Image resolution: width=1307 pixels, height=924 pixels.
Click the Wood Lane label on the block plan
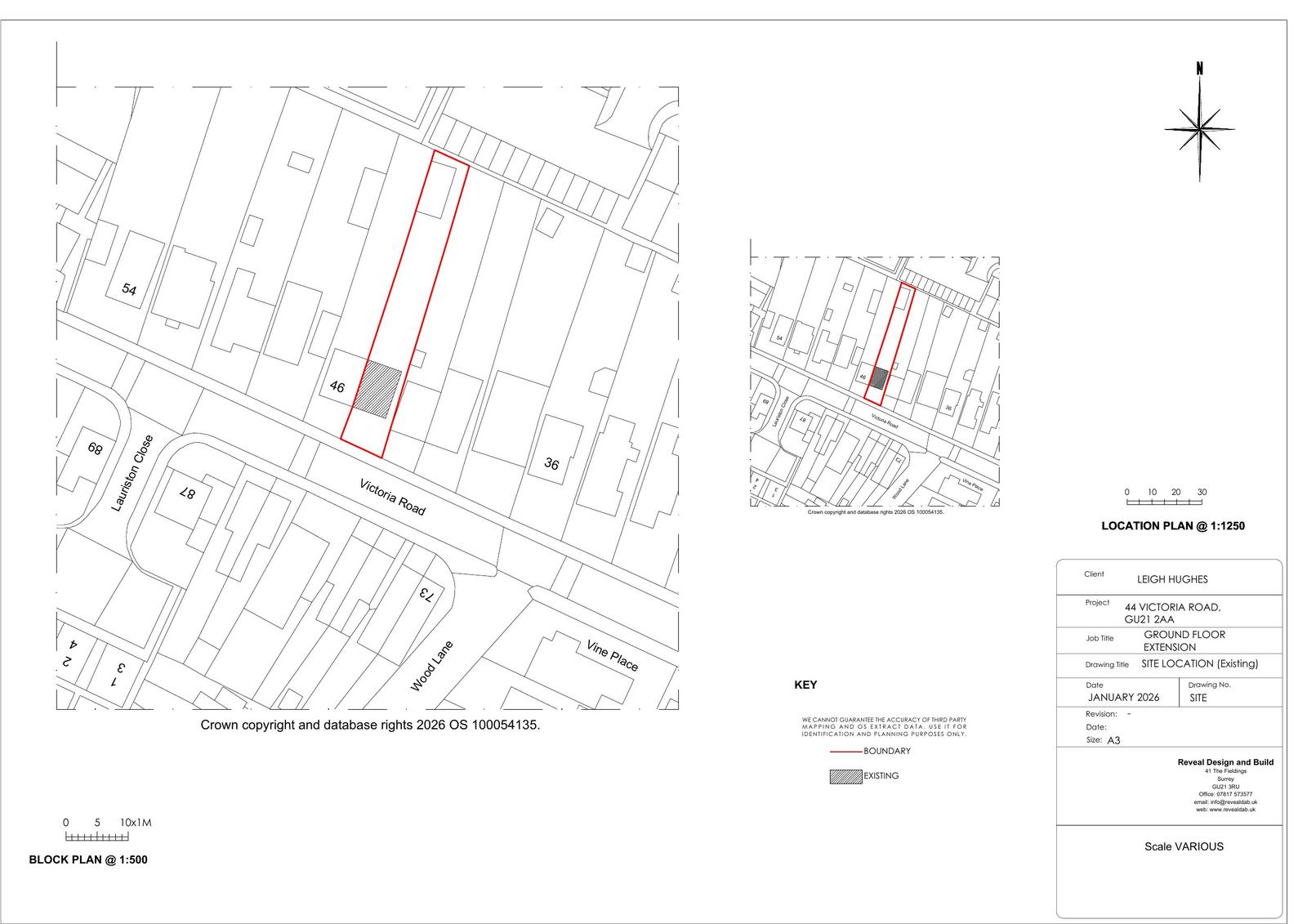[x=431, y=666]
